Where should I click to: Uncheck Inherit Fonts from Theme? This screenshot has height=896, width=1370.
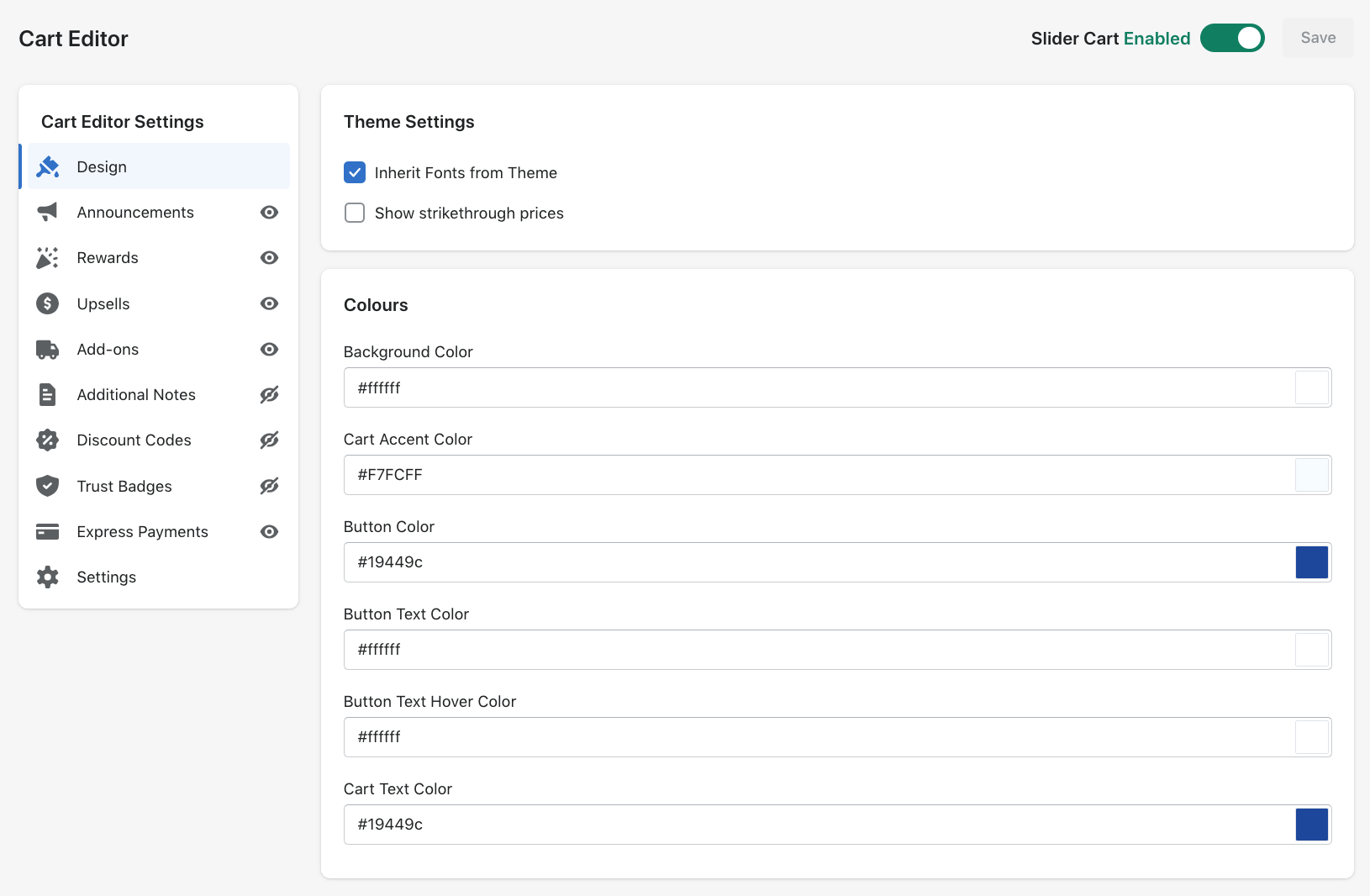pyautogui.click(x=354, y=172)
